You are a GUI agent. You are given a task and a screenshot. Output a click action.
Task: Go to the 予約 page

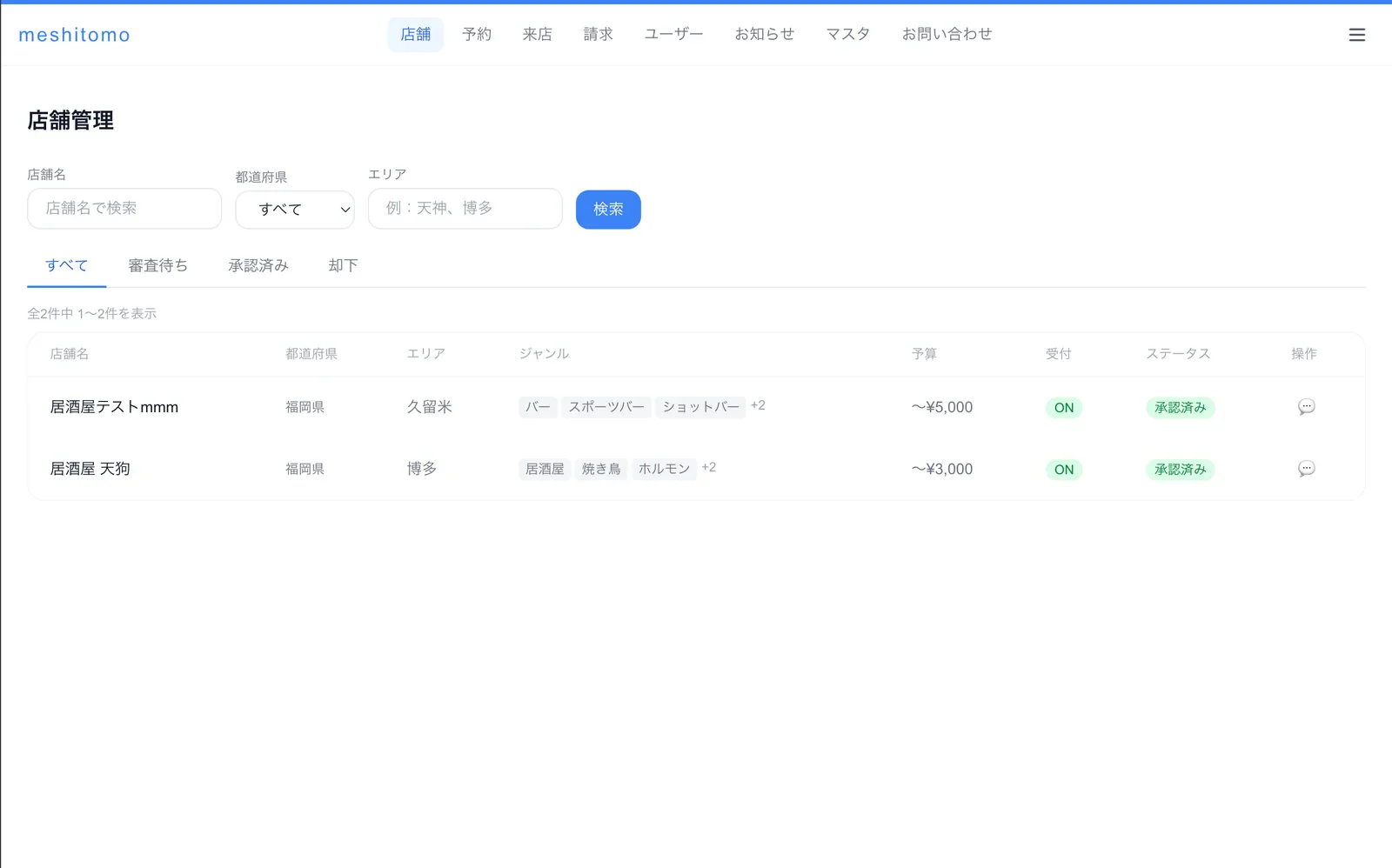[x=476, y=35]
